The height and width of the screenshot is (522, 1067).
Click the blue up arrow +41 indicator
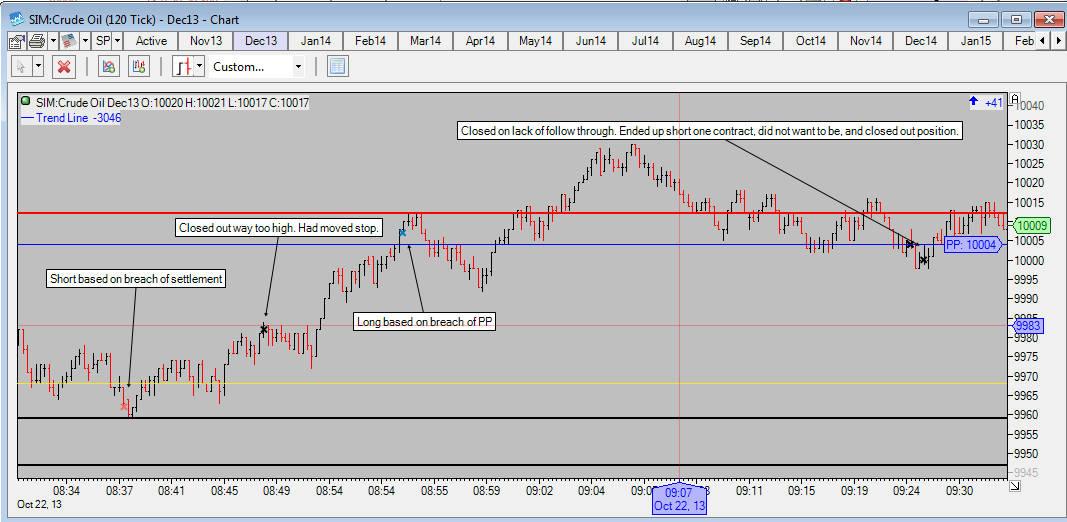986,103
